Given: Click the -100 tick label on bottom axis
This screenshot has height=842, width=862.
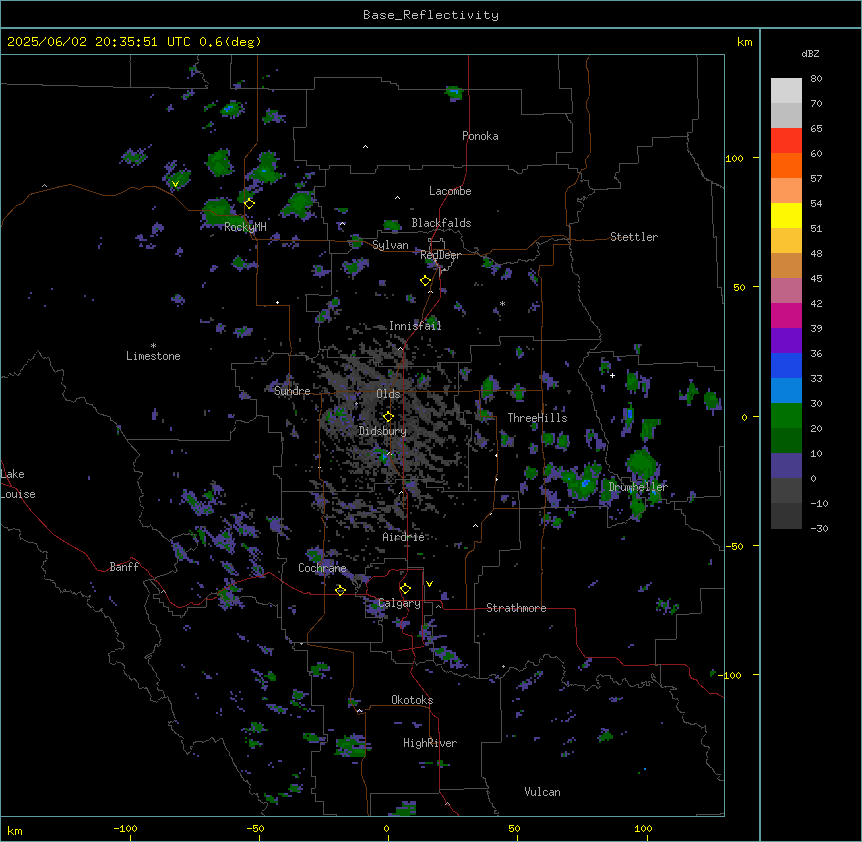Looking at the screenshot, I should 125,828.
